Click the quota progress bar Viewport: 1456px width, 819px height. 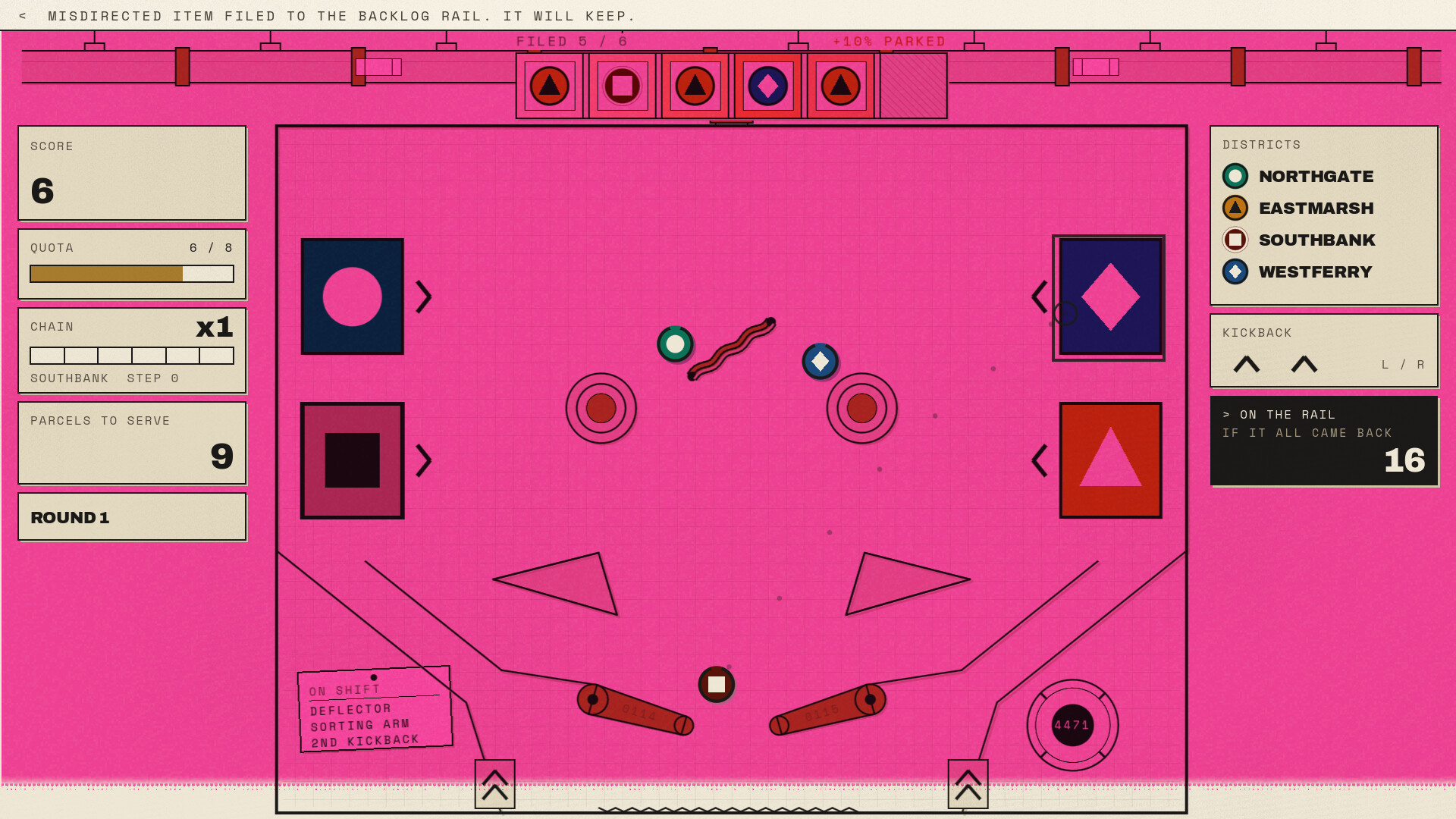tap(132, 274)
